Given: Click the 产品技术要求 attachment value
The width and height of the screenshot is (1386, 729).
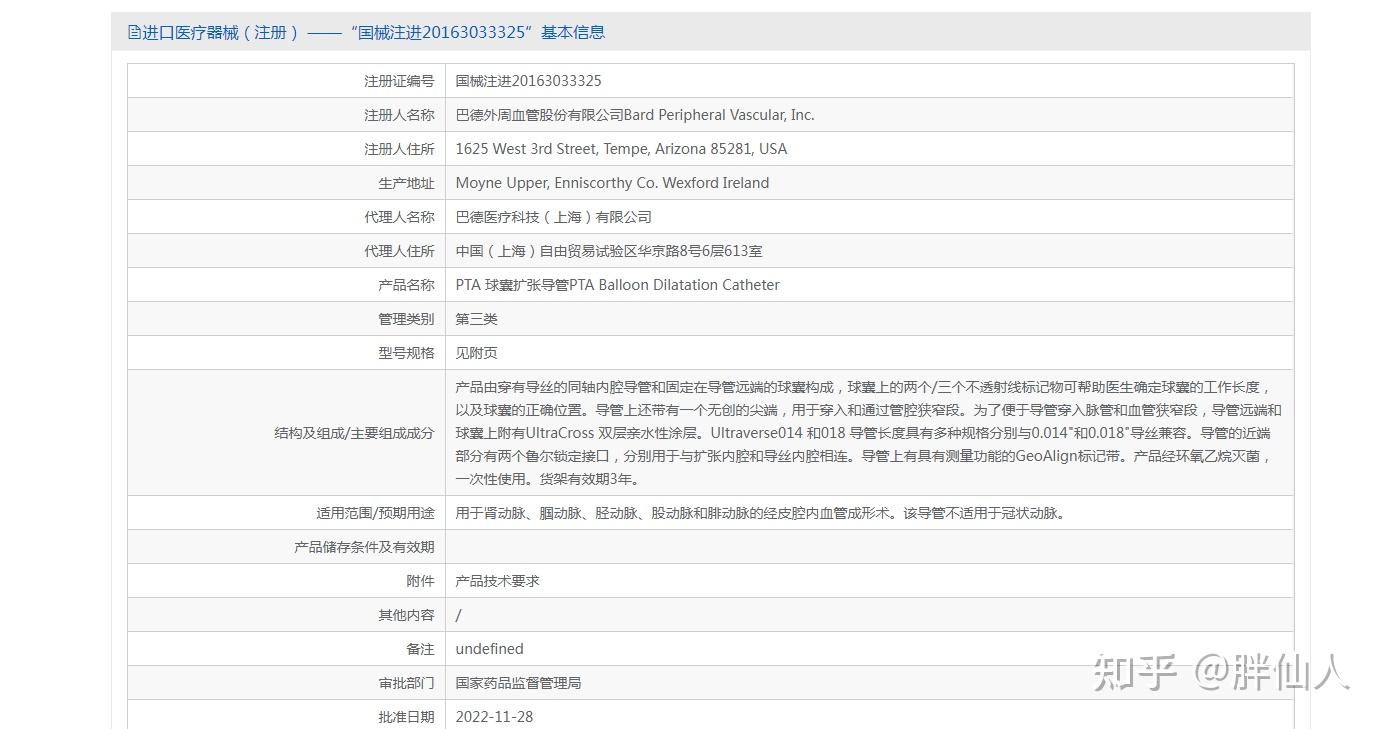Looking at the screenshot, I should pos(497,581).
